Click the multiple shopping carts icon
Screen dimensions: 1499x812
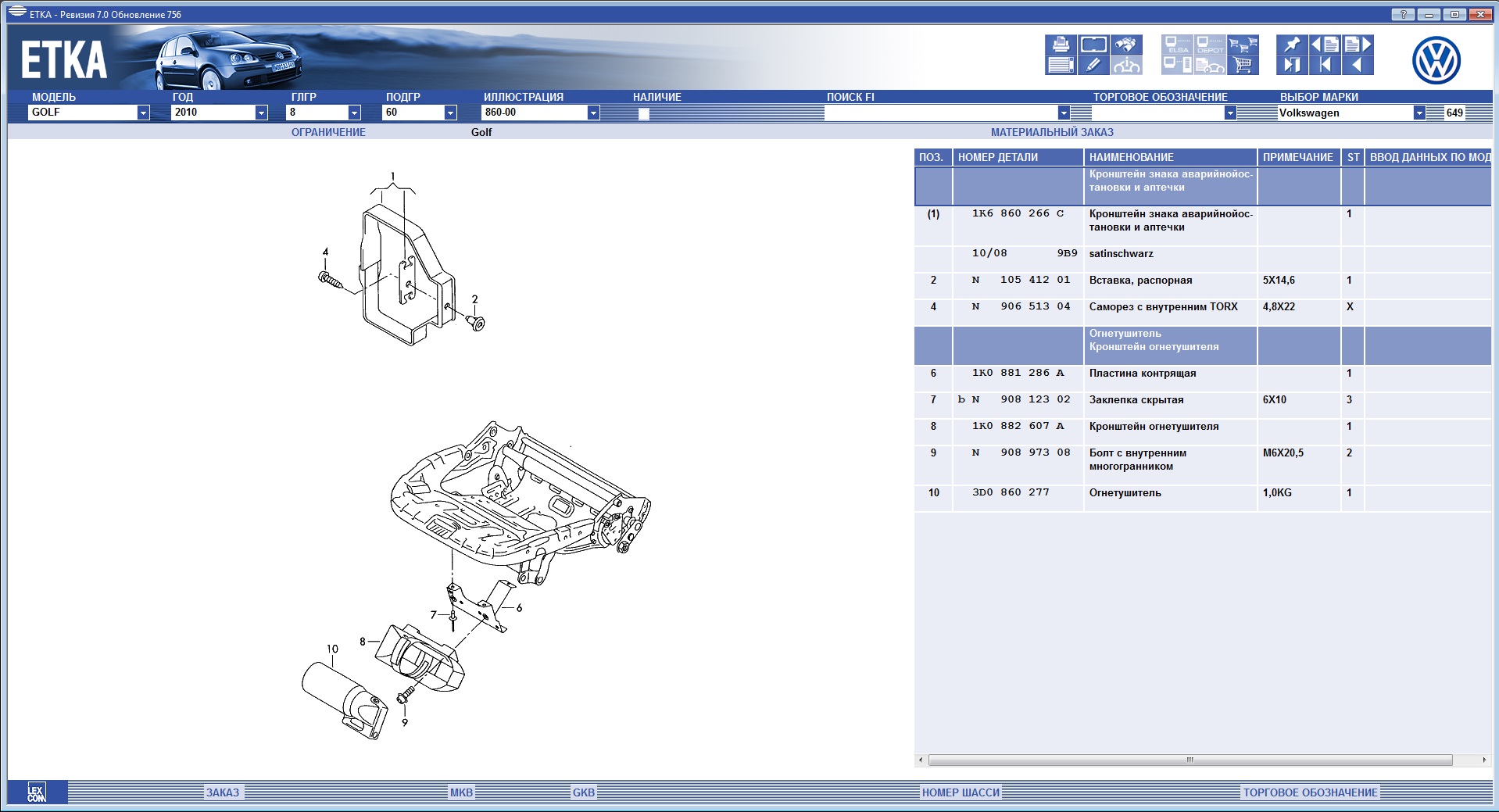pyautogui.click(x=1243, y=45)
